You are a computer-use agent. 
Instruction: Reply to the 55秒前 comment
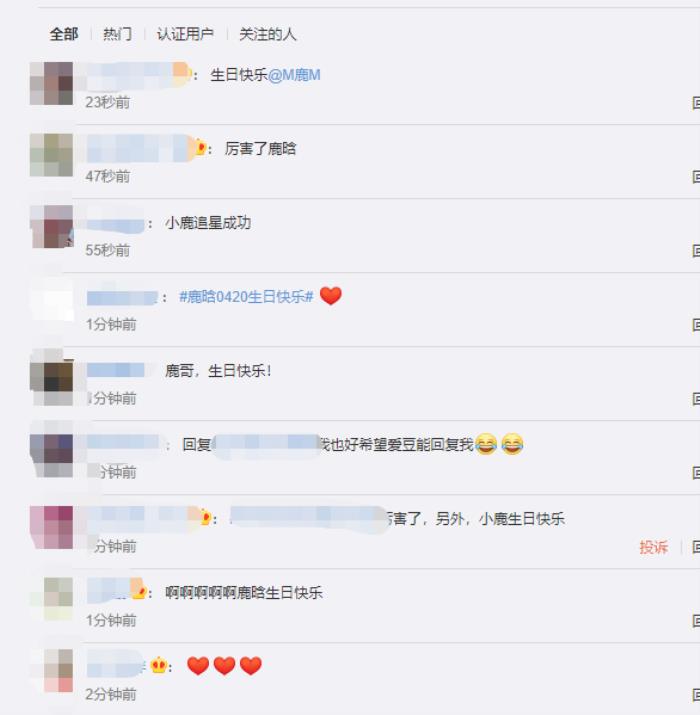coord(695,250)
